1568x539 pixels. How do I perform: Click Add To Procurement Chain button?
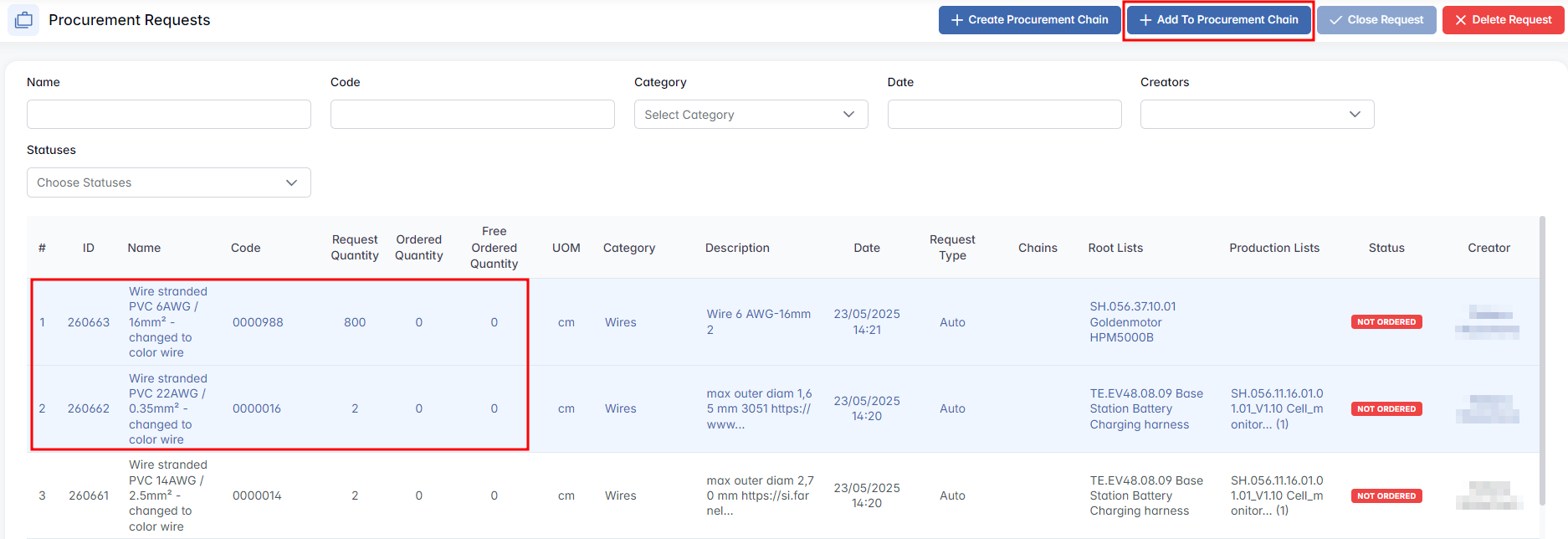tap(1218, 20)
